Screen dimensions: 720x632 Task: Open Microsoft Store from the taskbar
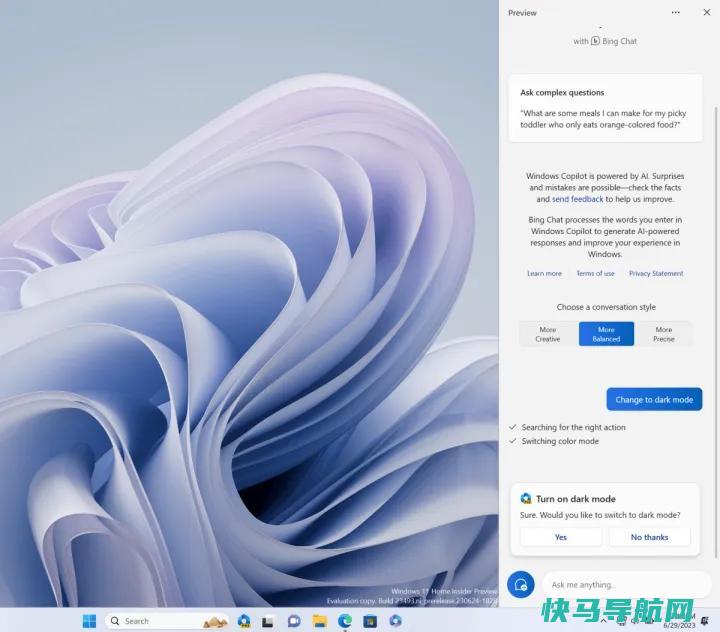[x=370, y=621]
